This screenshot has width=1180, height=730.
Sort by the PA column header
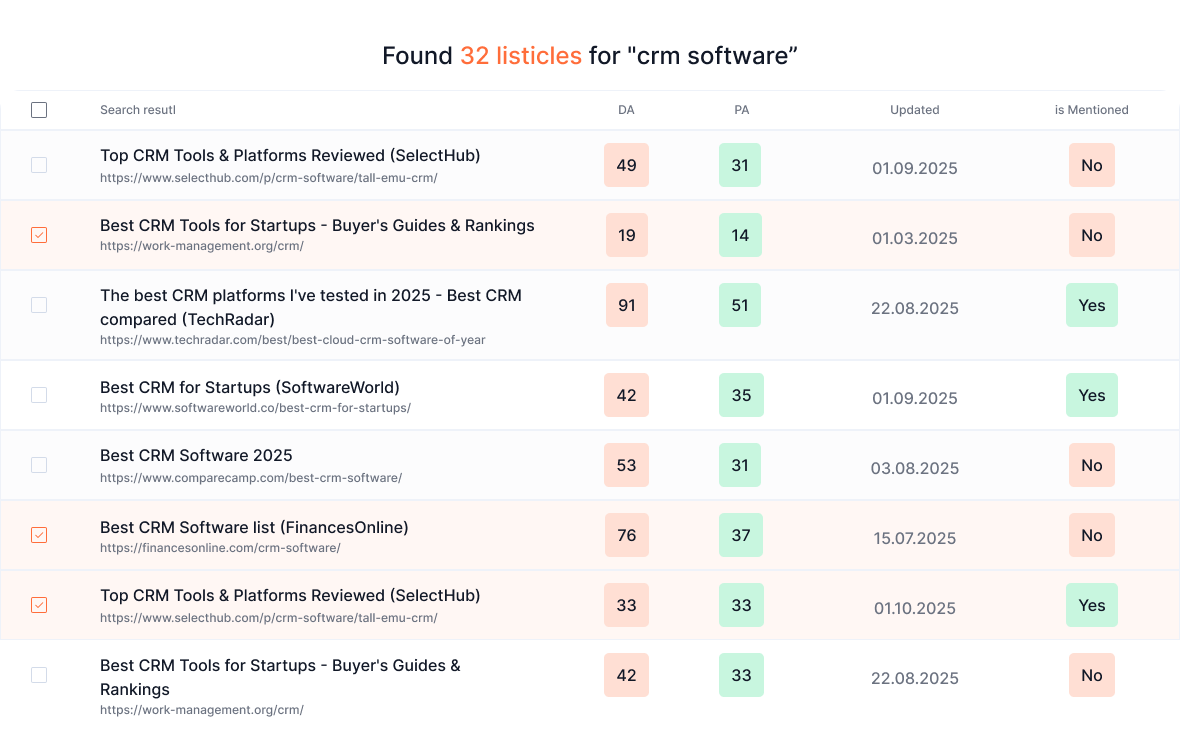pyautogui.click(x=741, y=110)
